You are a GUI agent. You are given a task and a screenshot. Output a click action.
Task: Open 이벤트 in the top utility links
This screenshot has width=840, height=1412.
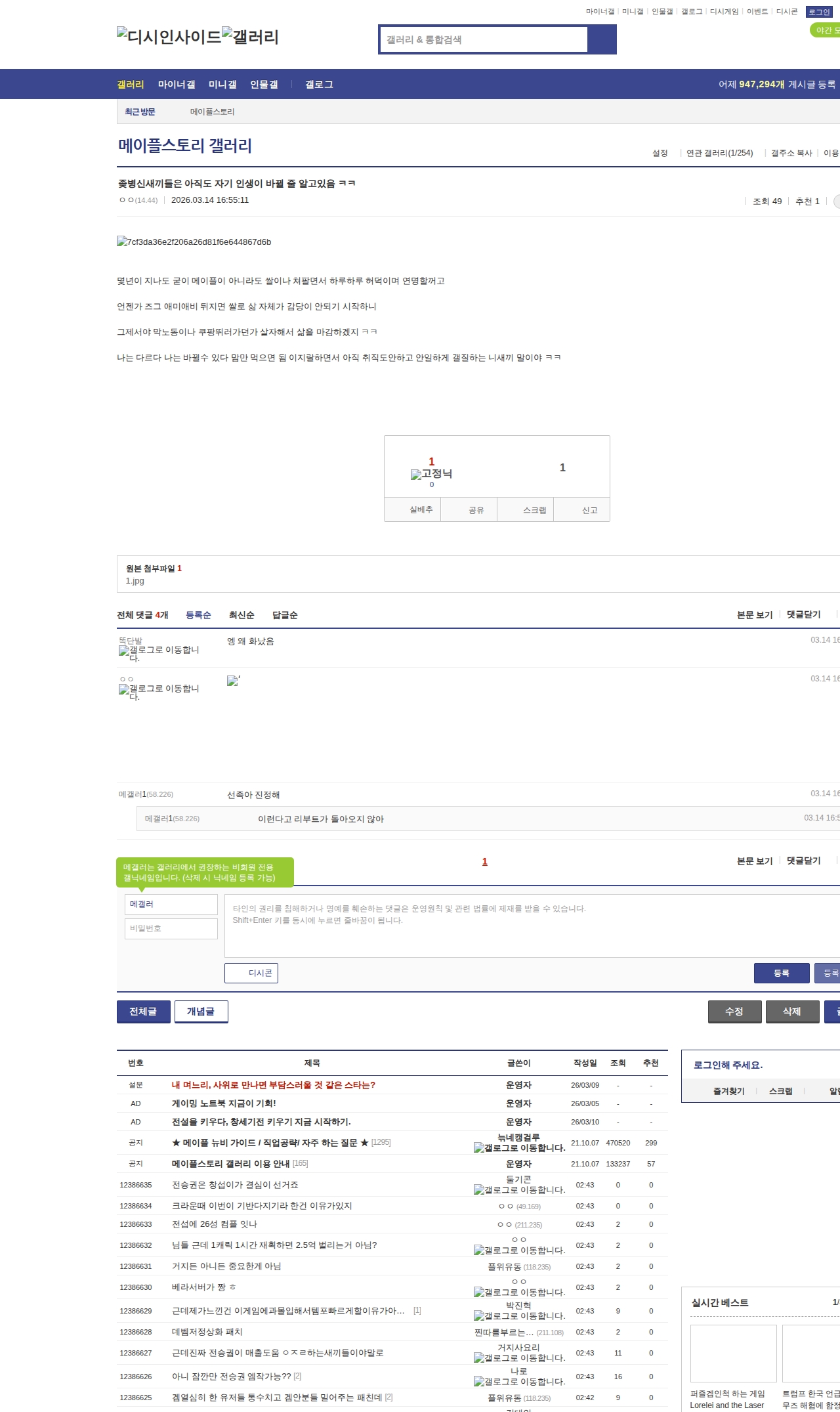(x=757, y=12)
